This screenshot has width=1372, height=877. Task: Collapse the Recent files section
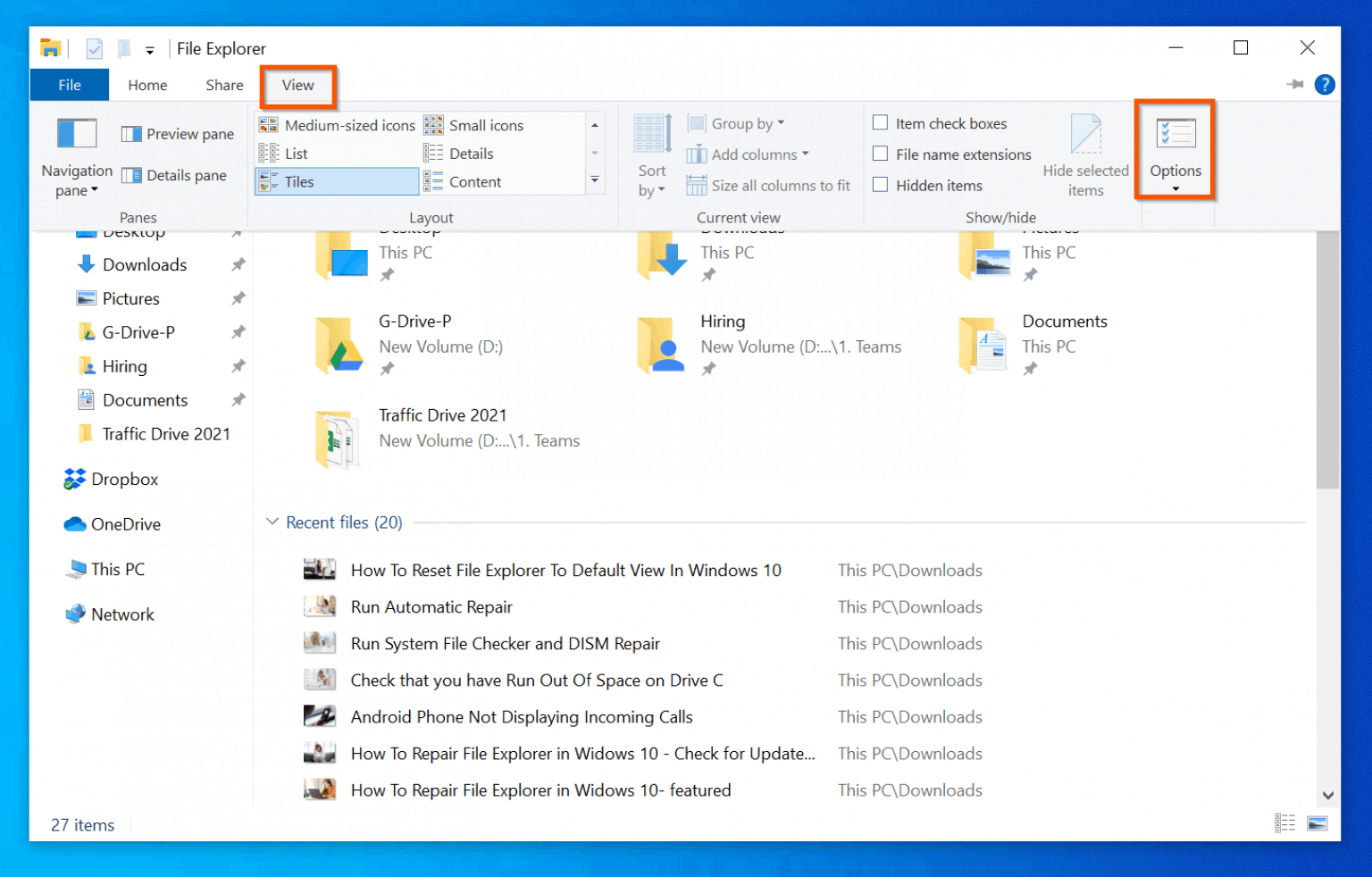point(272,522)
